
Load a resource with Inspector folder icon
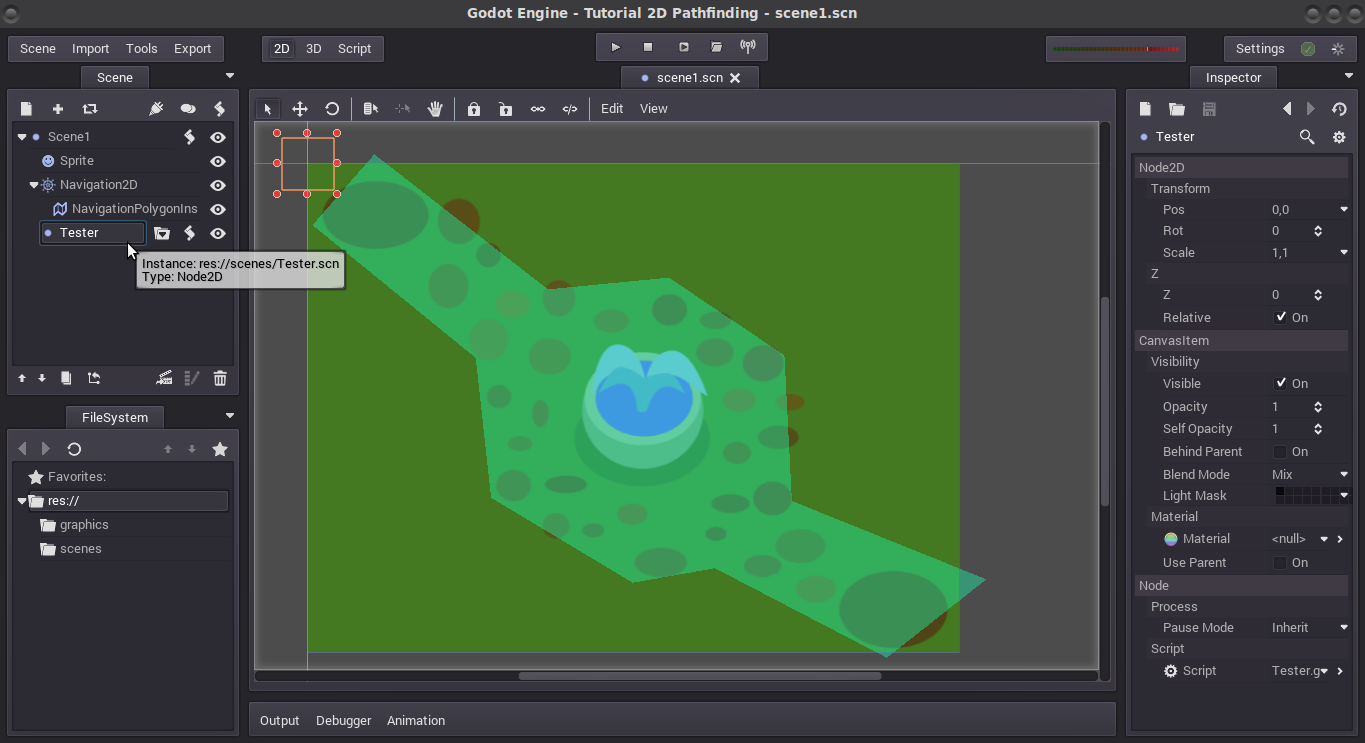[1177, 109]
